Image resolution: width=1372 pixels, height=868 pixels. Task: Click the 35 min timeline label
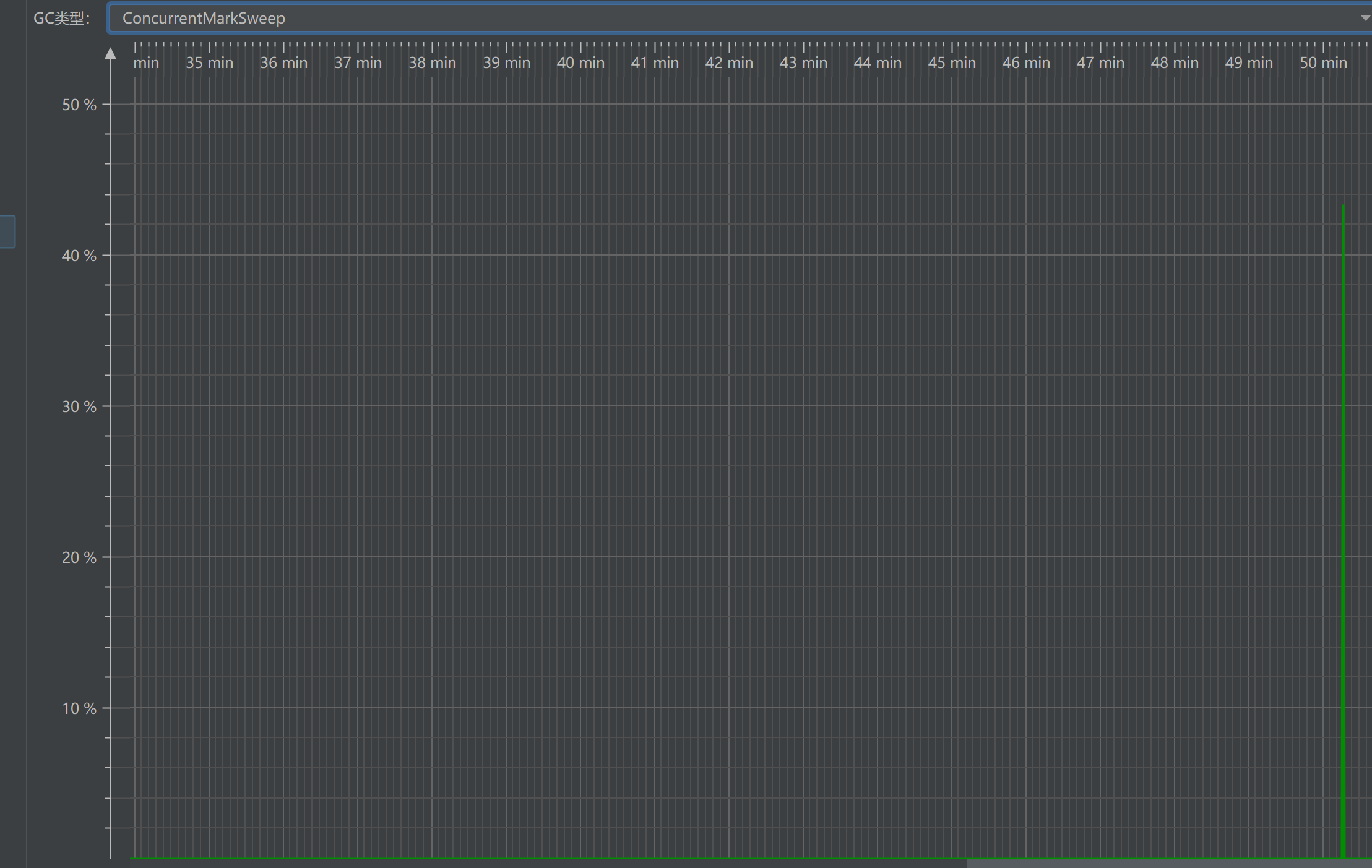pyautogui.click(x=209, y=62)
